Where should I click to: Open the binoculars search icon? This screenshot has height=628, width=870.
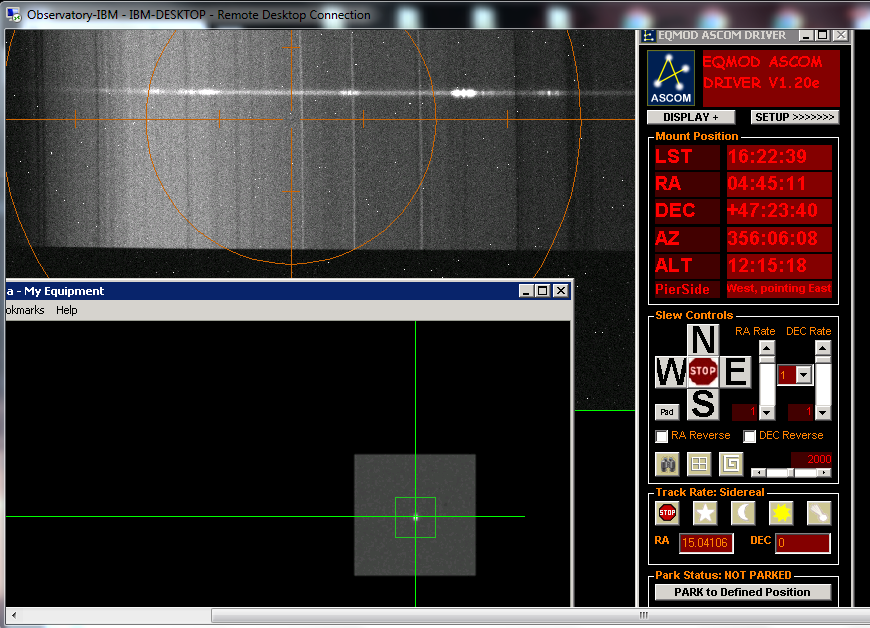point(667,464)
